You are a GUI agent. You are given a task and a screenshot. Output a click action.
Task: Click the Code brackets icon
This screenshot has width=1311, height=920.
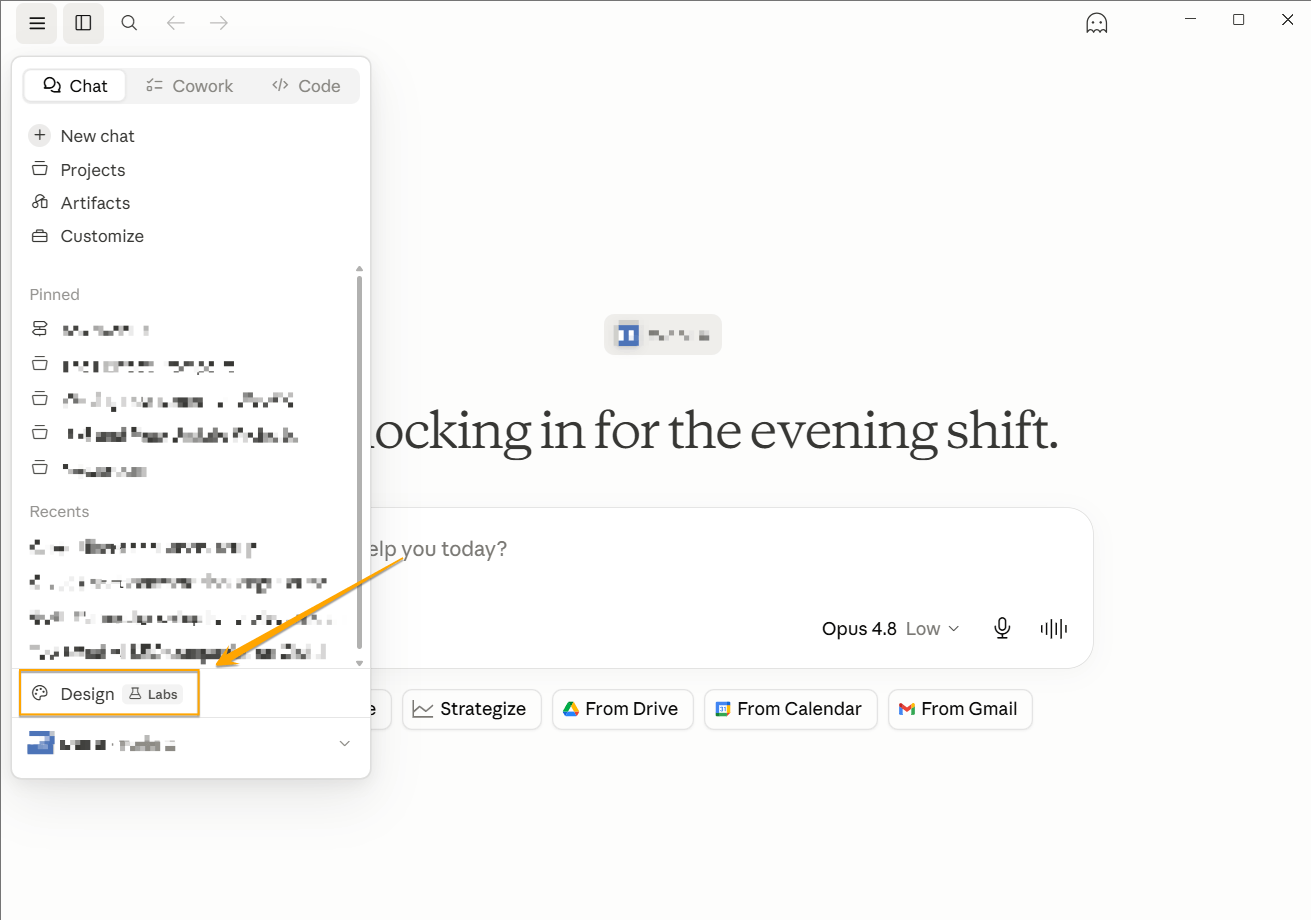point(280,86)
